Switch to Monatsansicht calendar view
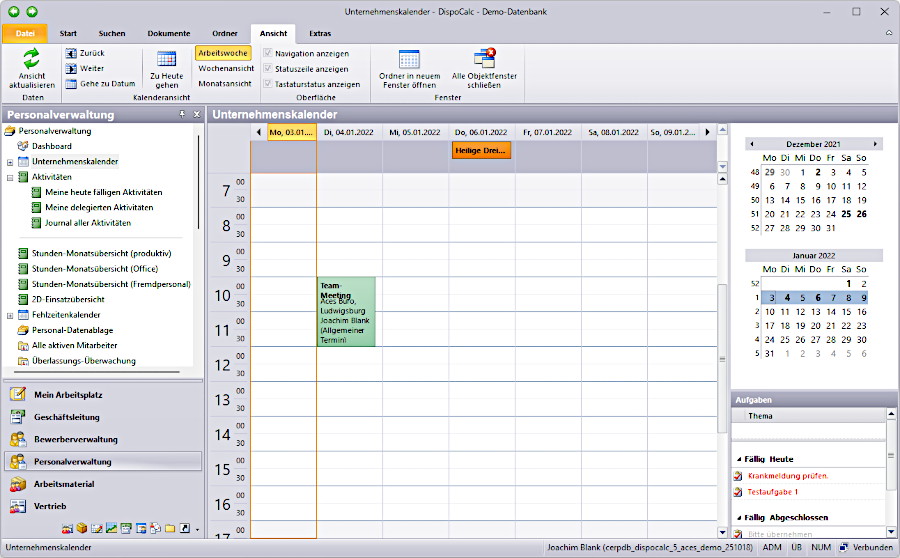 (224, 84)
